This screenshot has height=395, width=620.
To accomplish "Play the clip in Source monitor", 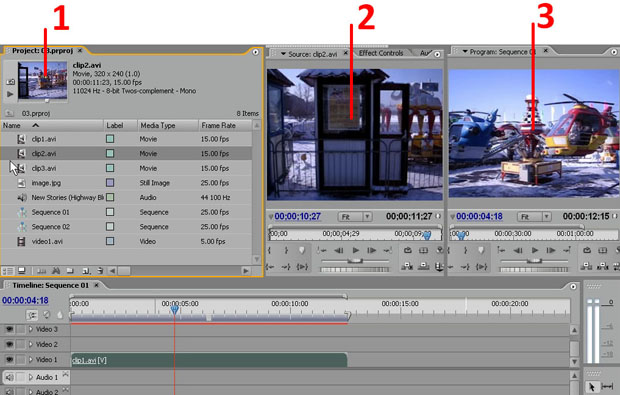I will pyautogui.click(x=355, y=250).
